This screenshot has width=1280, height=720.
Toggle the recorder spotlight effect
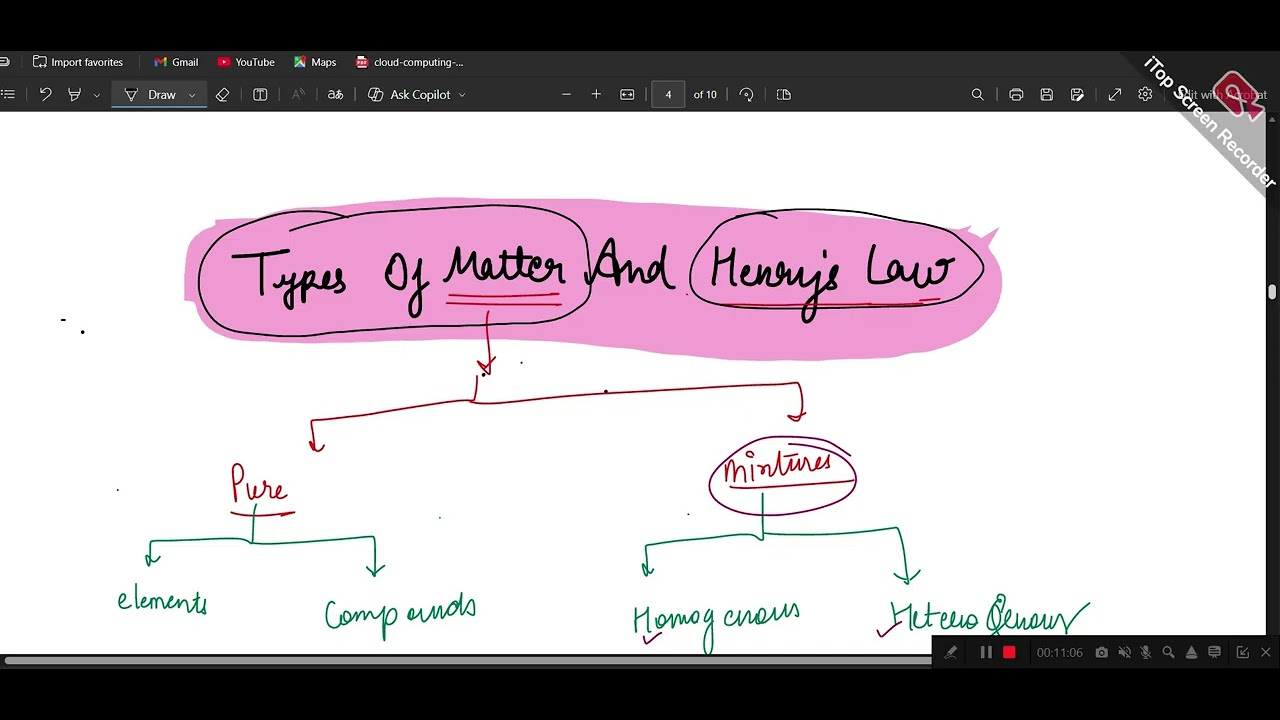[1191, 652]
